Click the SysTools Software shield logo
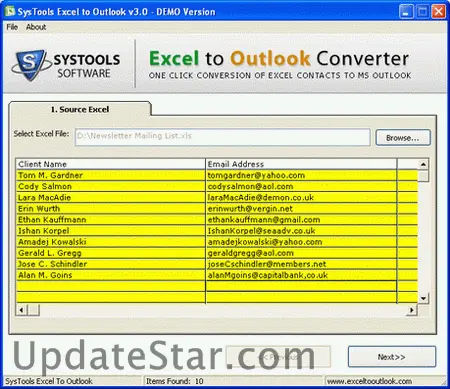450x389 pixels. [x=31, y=64]
